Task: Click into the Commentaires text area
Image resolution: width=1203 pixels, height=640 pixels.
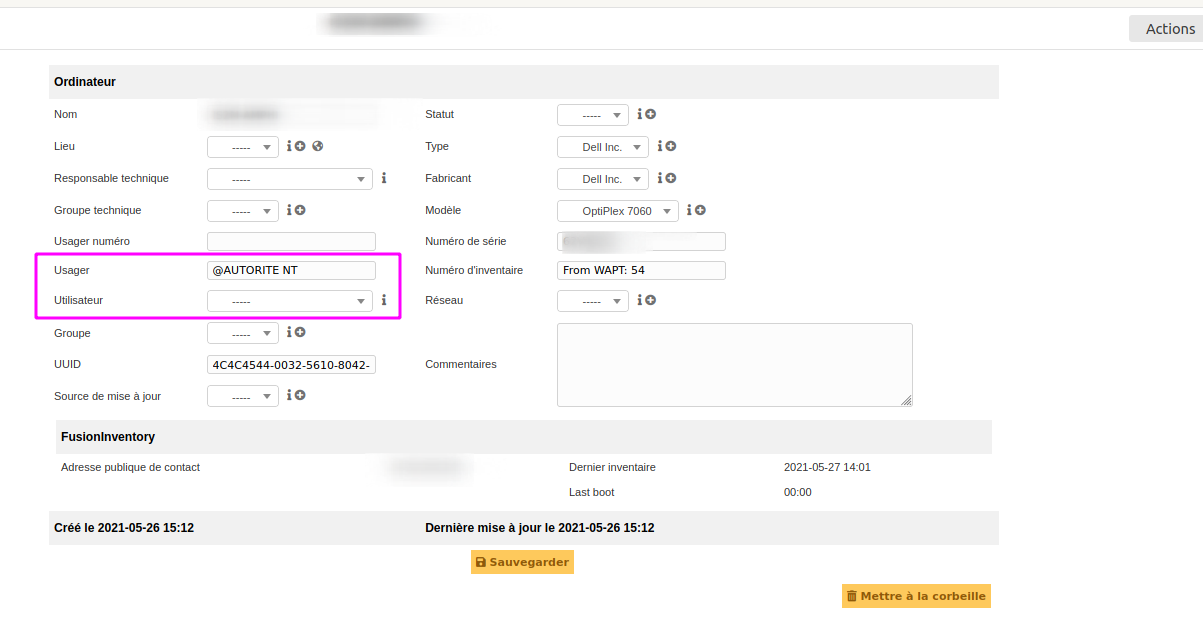Action: (x=734, y=364)
